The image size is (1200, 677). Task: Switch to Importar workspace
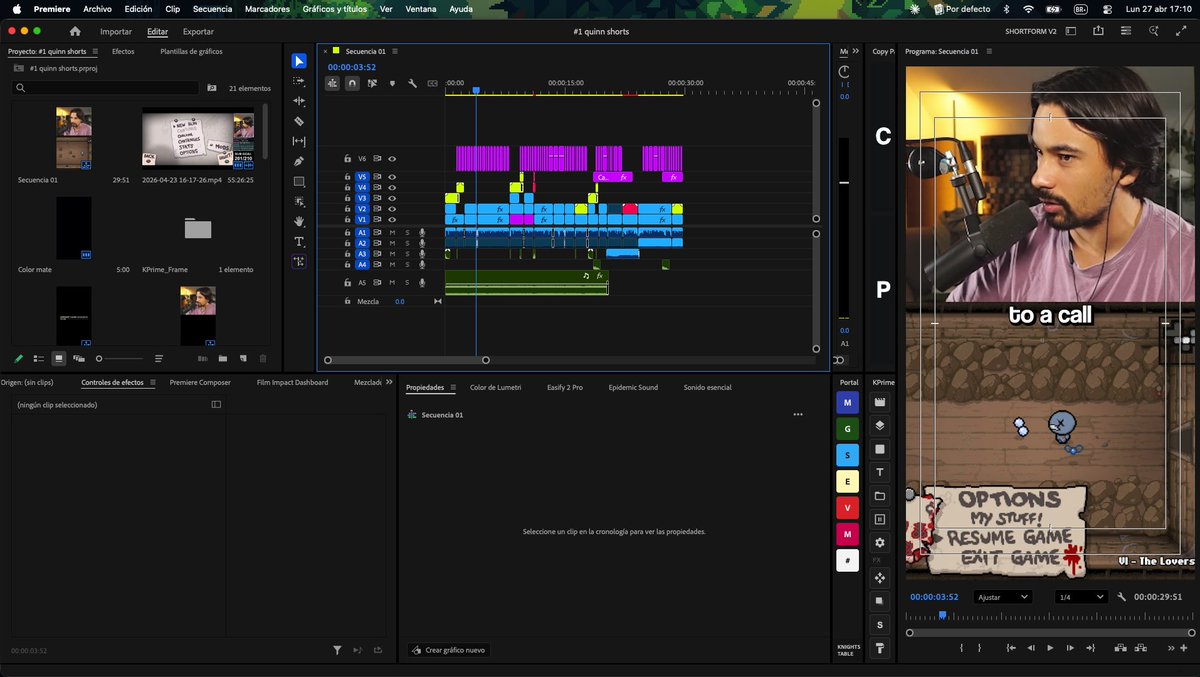coord(116,31)
